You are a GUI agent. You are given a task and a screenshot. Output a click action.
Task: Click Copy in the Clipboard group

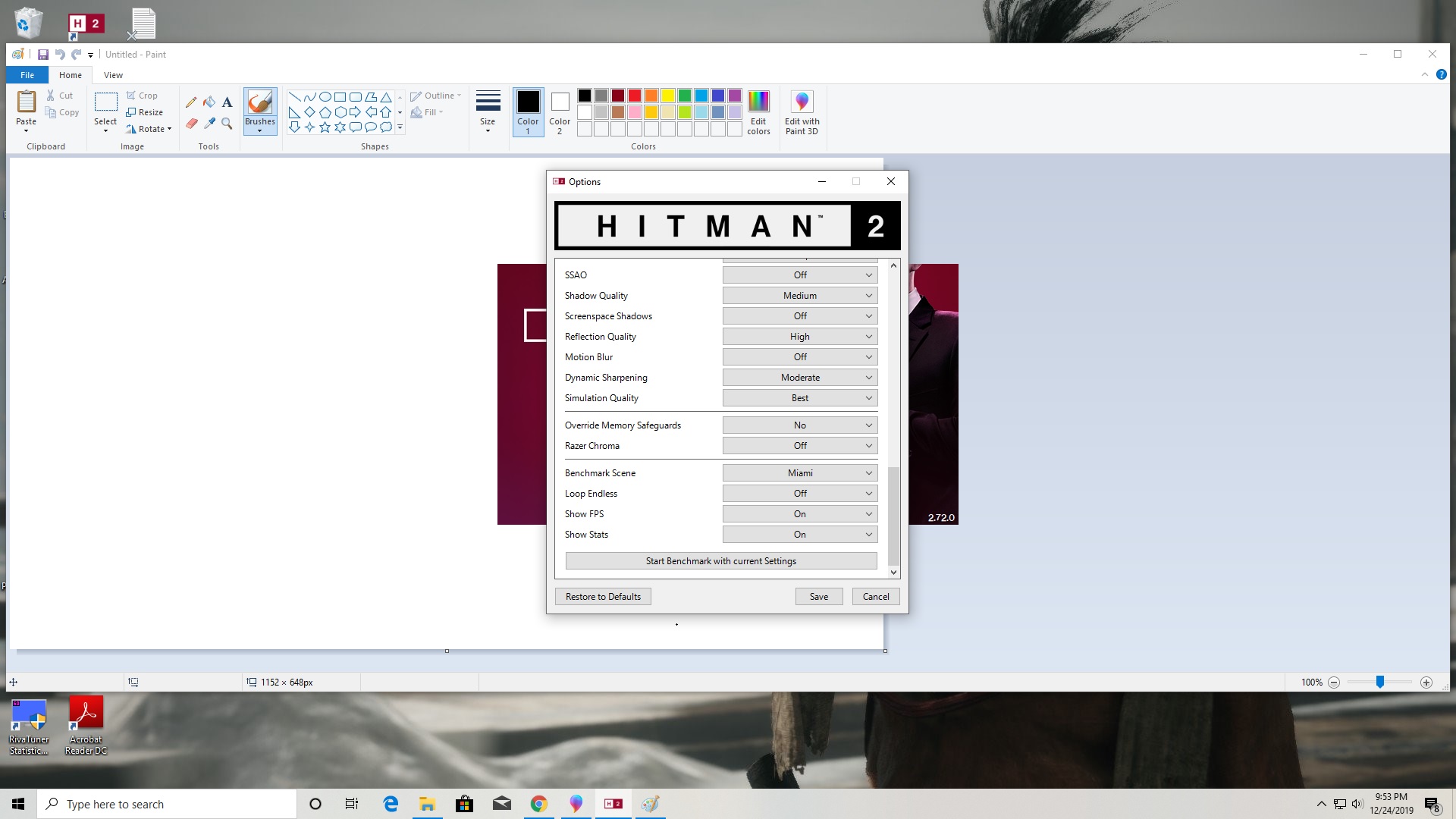click(x=62, y=112)
